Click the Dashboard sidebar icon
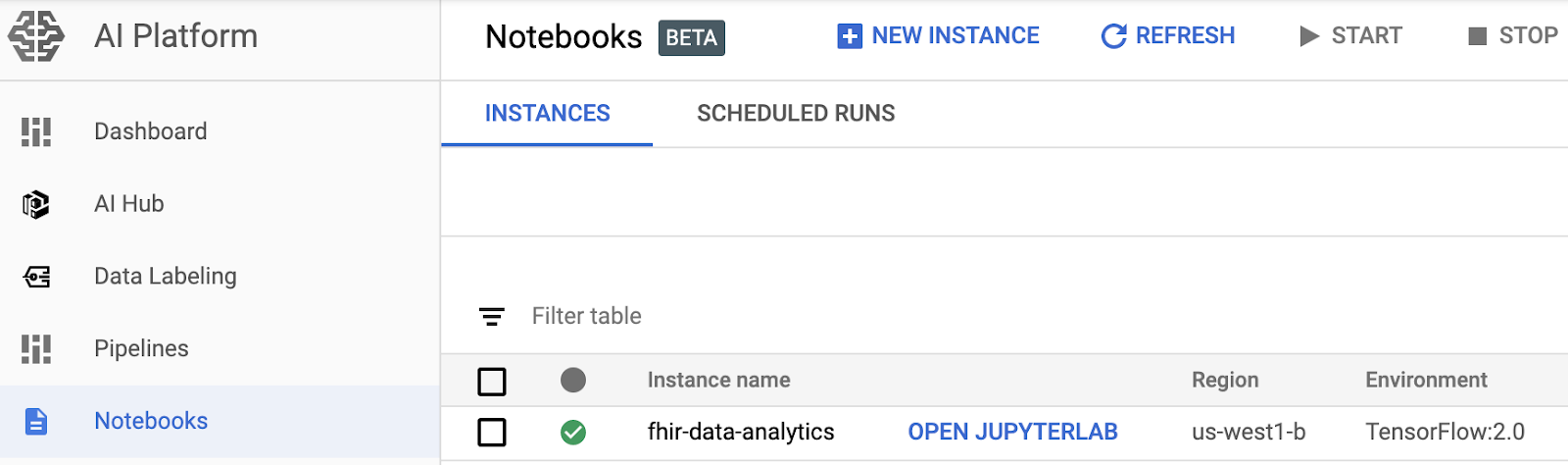The image size is (1568, 465). [x=36, y=131]
